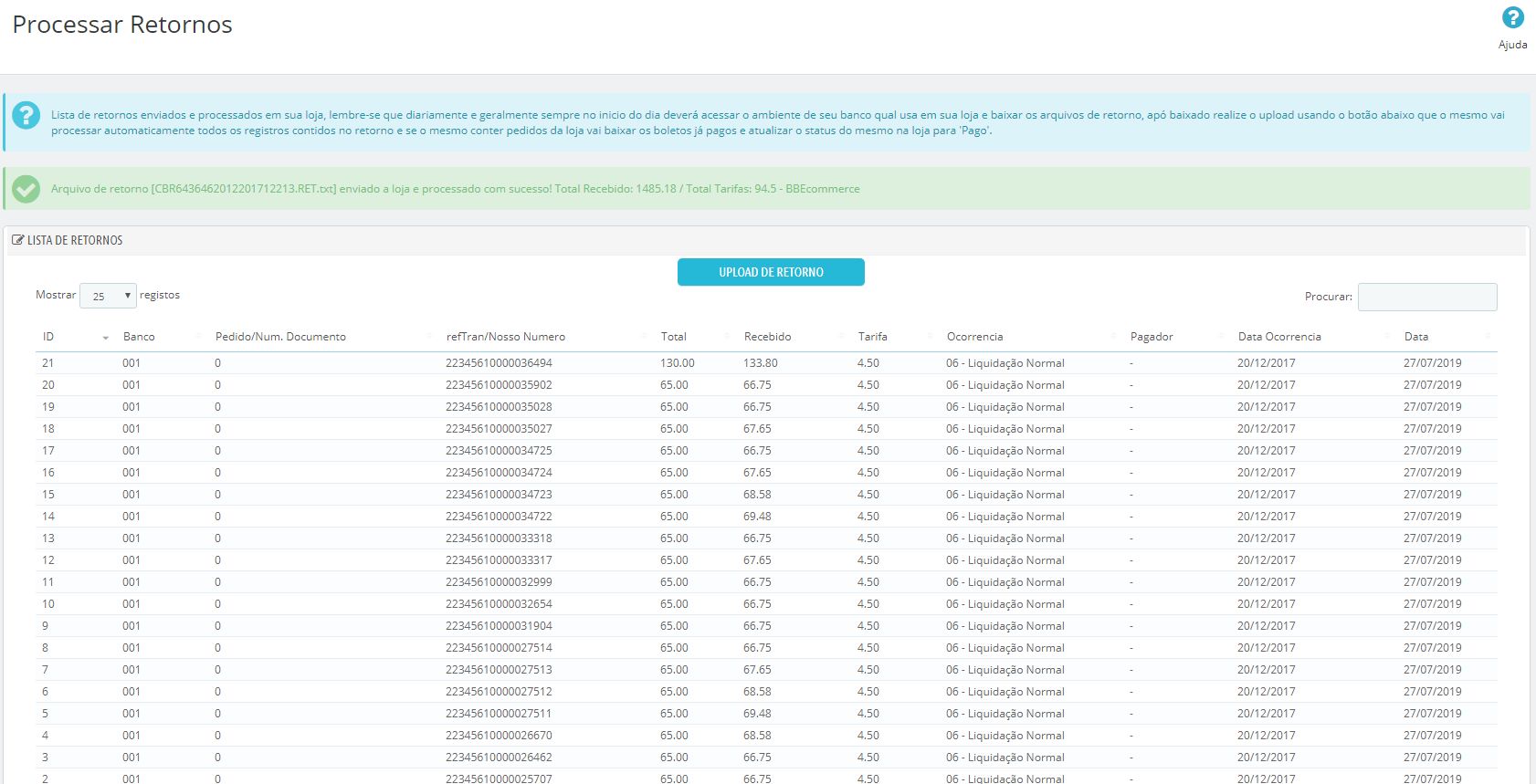Sort table by Total column header
1536x784 pixels.
point(673,337)
